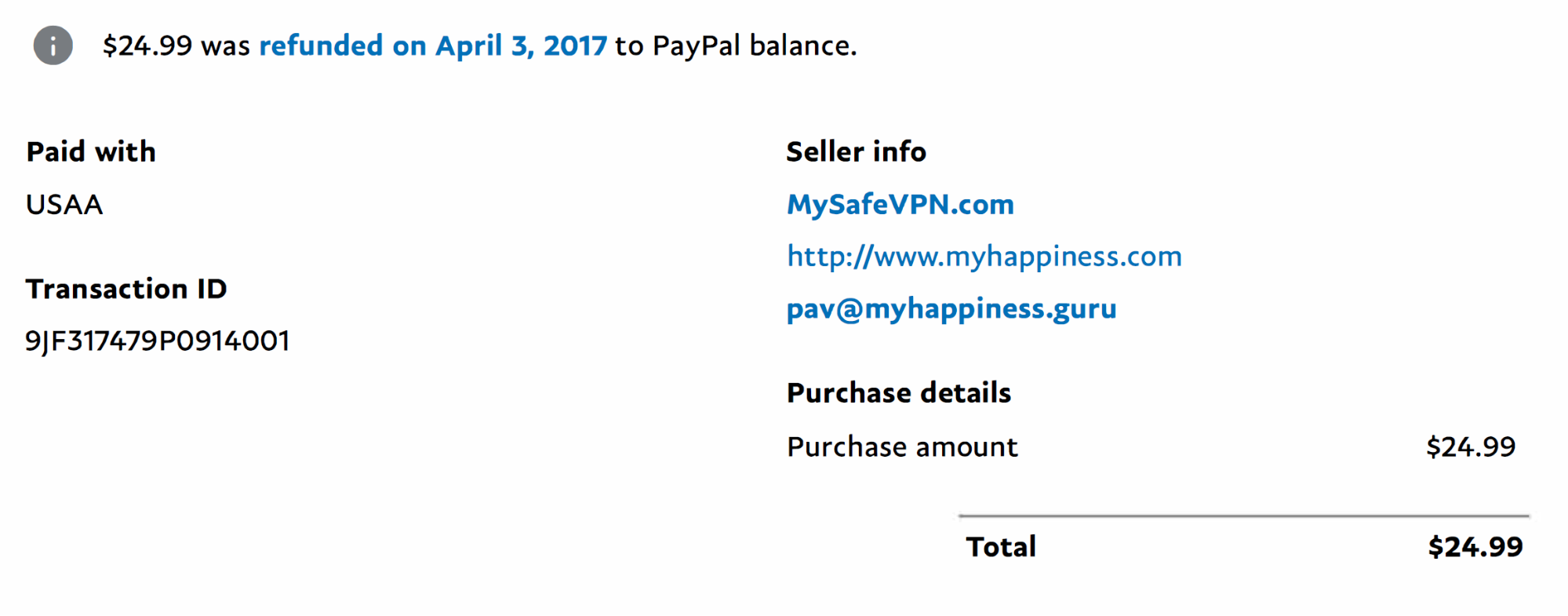Click the $24.99 amount in refund notice
This screenshot has height=616, width=1568.
pos(147,46)
